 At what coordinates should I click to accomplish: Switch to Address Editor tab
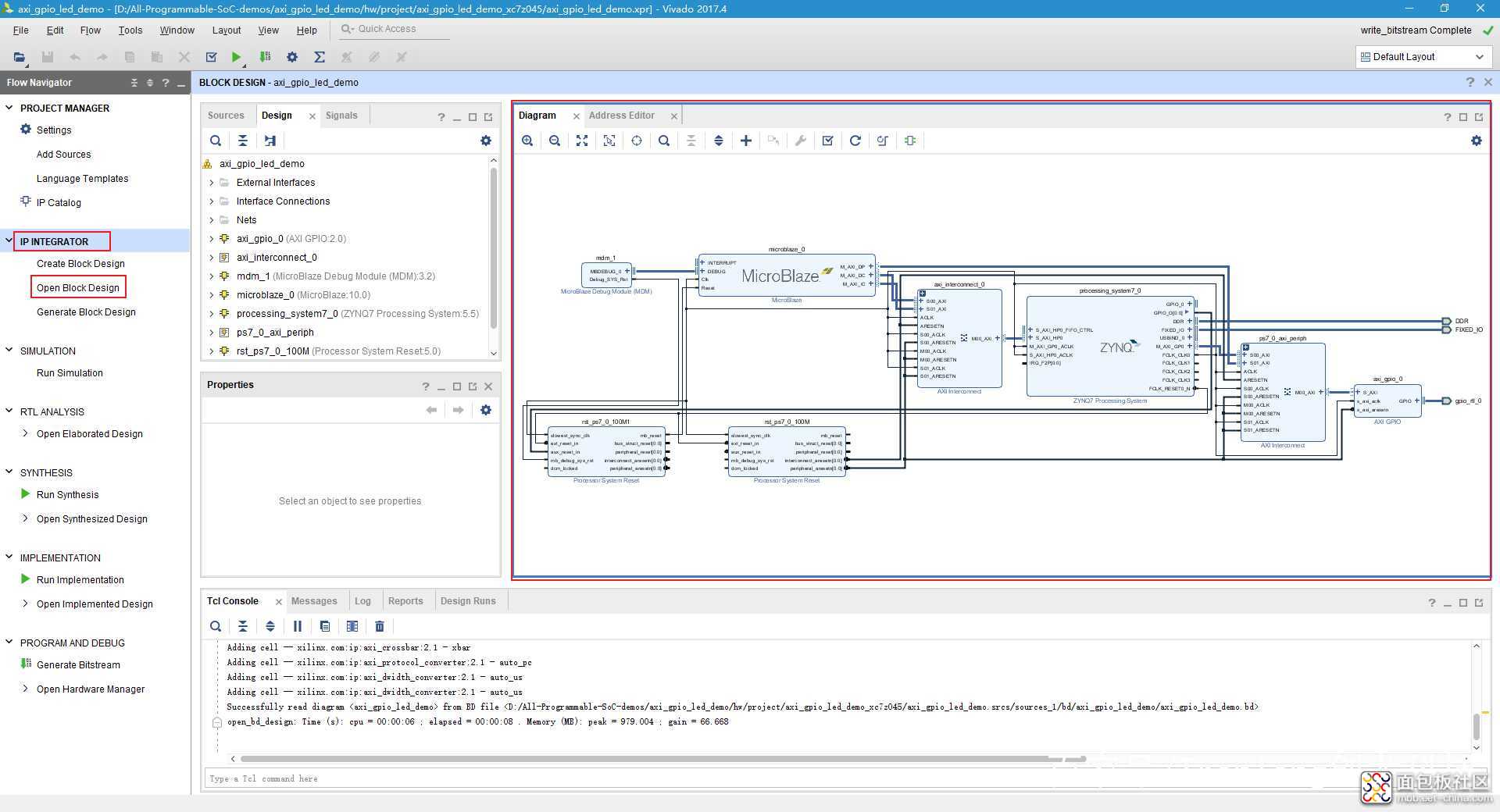[622, 116]
